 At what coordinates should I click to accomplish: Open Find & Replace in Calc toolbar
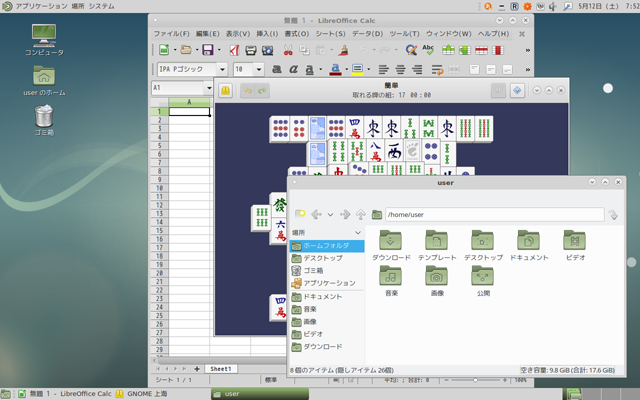click(411, 50)
